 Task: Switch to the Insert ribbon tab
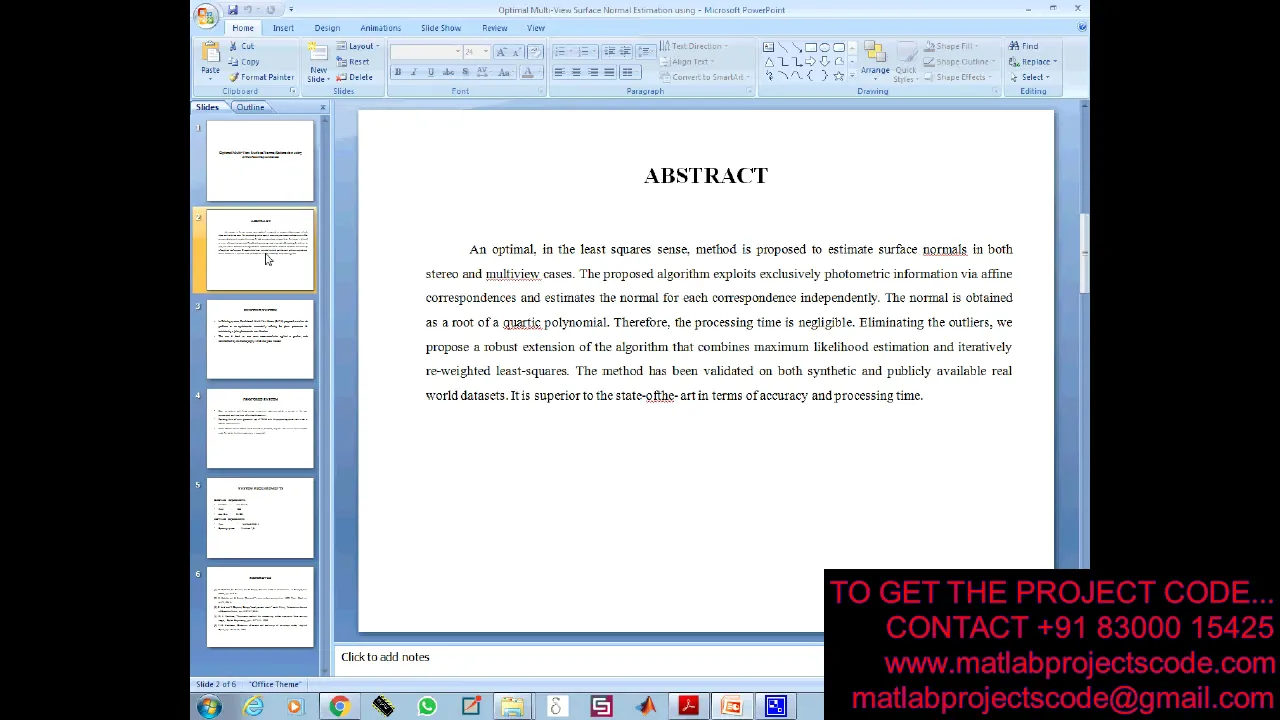pos(283,28)
